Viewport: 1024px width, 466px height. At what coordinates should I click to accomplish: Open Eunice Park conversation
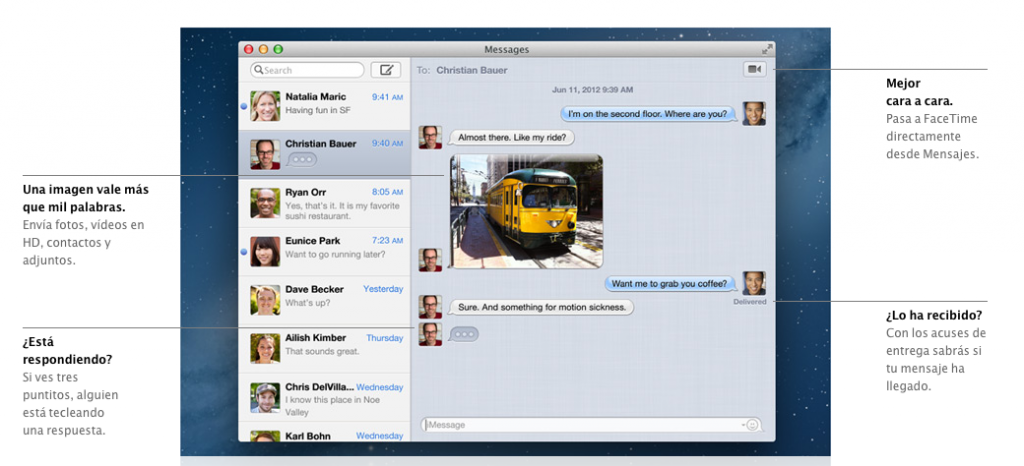pos(325,251)
